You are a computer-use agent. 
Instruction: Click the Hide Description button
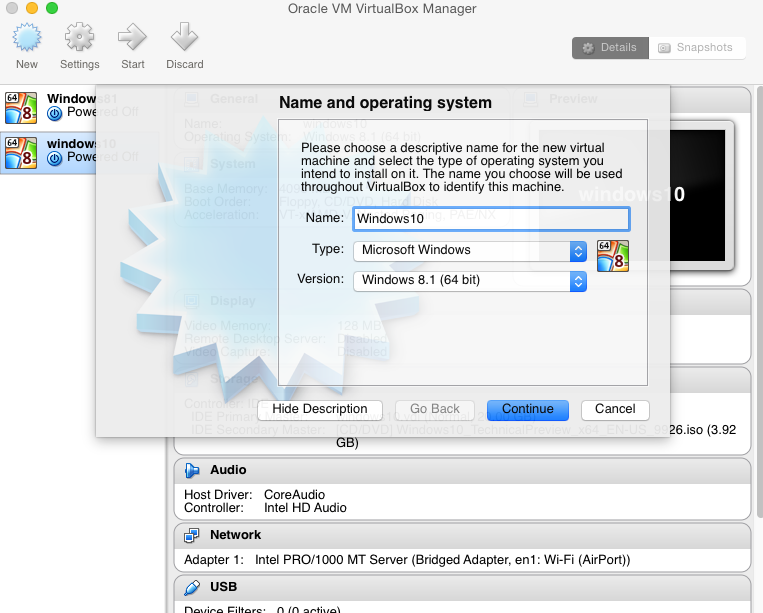(x=320, y=409)
